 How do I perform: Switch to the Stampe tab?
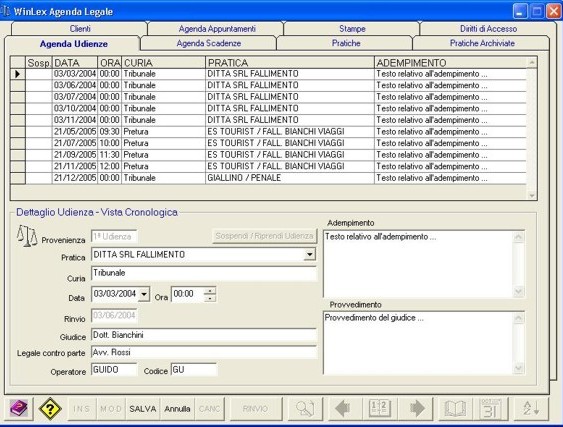pyautogui.click(x=352, y=29)
